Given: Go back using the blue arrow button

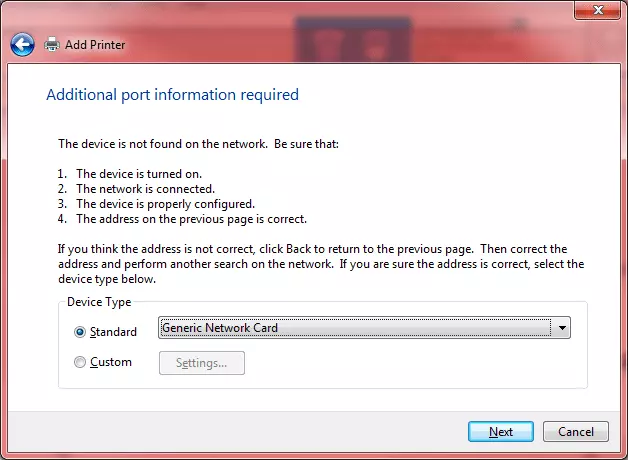Looking at the screenshot, I should pyautogui.click(x=22, y=44).
